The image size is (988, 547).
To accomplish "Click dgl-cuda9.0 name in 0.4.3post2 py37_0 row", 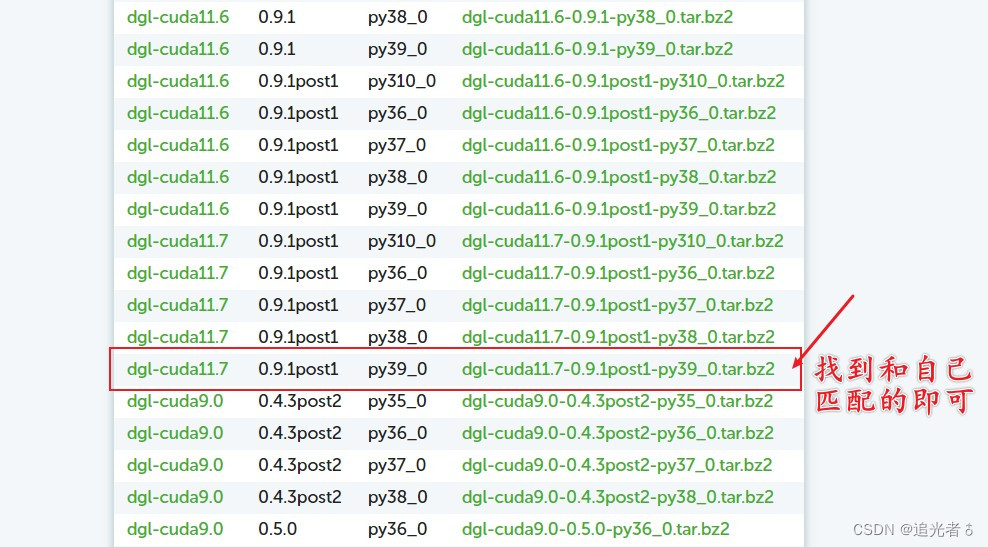I will point(175,466).
